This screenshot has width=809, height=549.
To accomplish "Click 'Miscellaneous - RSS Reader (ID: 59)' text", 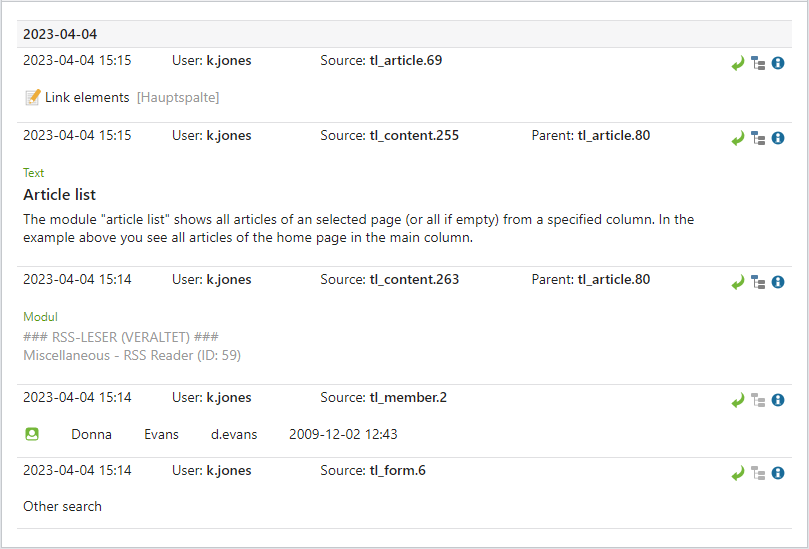I will pos(132,356).
